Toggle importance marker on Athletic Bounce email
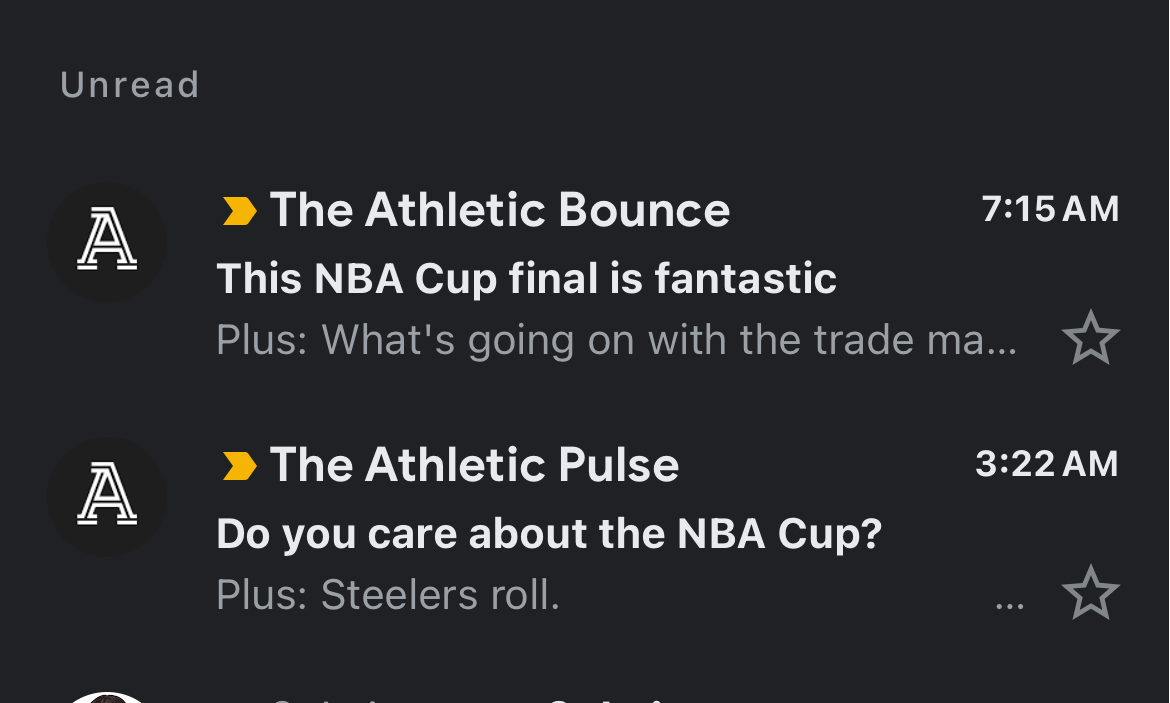Viewport: 1170px width, 703px height. [239, 211]
